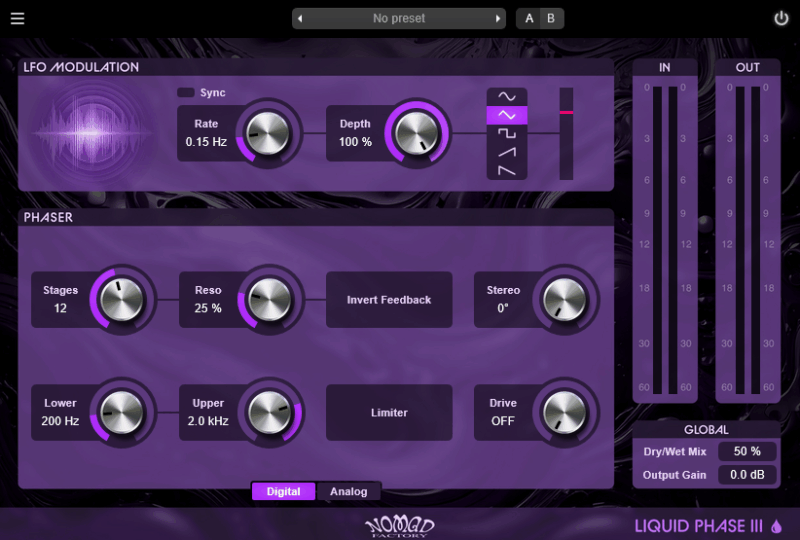Toggle Invert Feedback
Screen dimensions: 800x540
click(x=389, y=300)
